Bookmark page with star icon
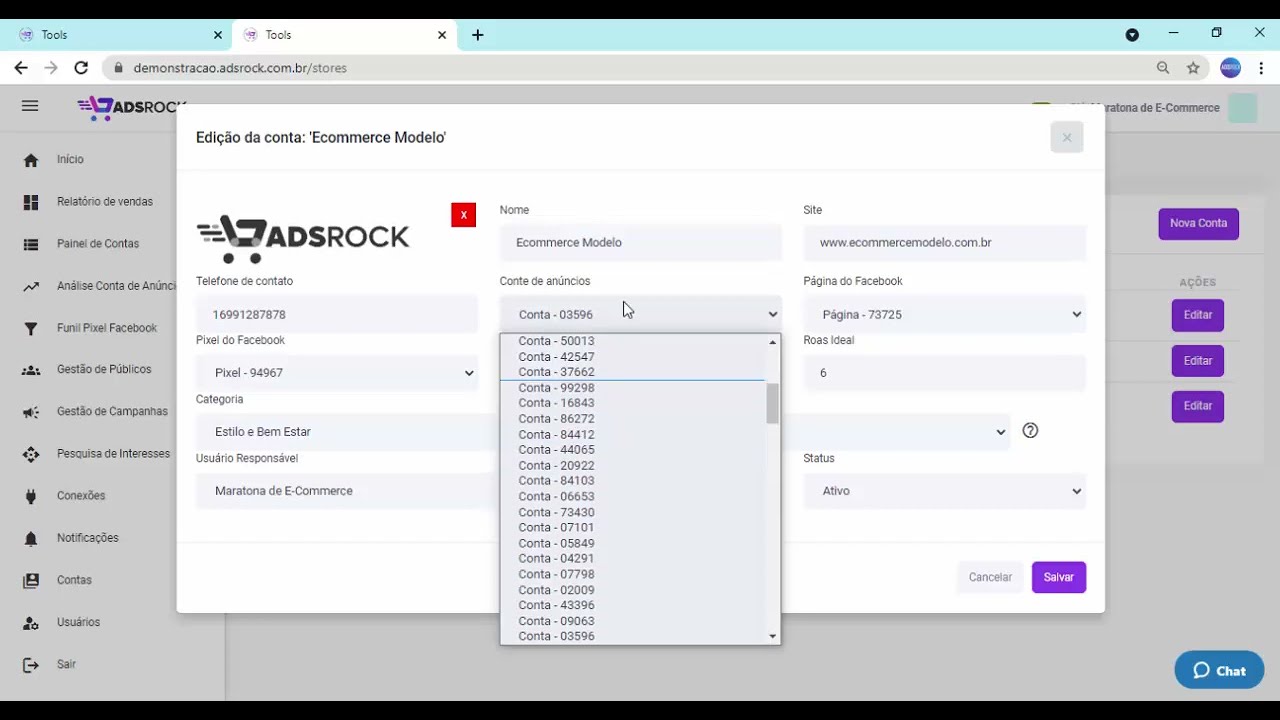The width and height of the screenshot is (1280, 720). coord(1193,68)
